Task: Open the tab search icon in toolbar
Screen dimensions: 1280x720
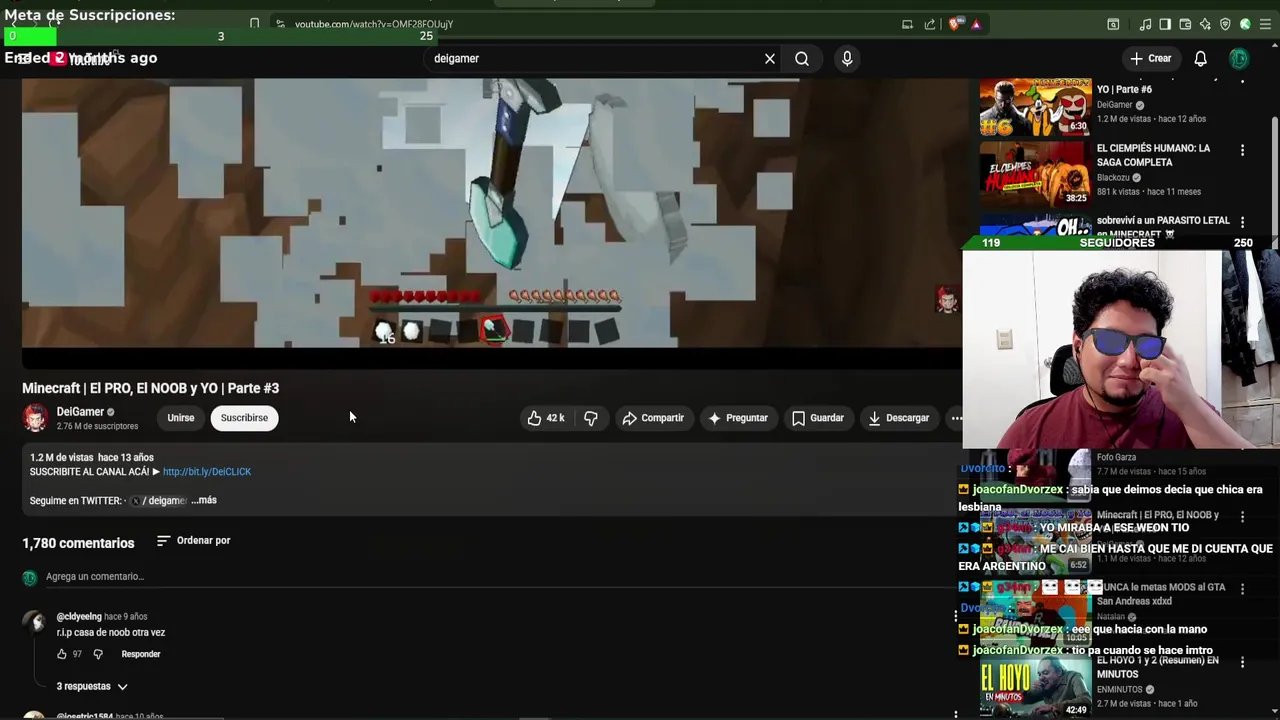Action: point(1113,24)
